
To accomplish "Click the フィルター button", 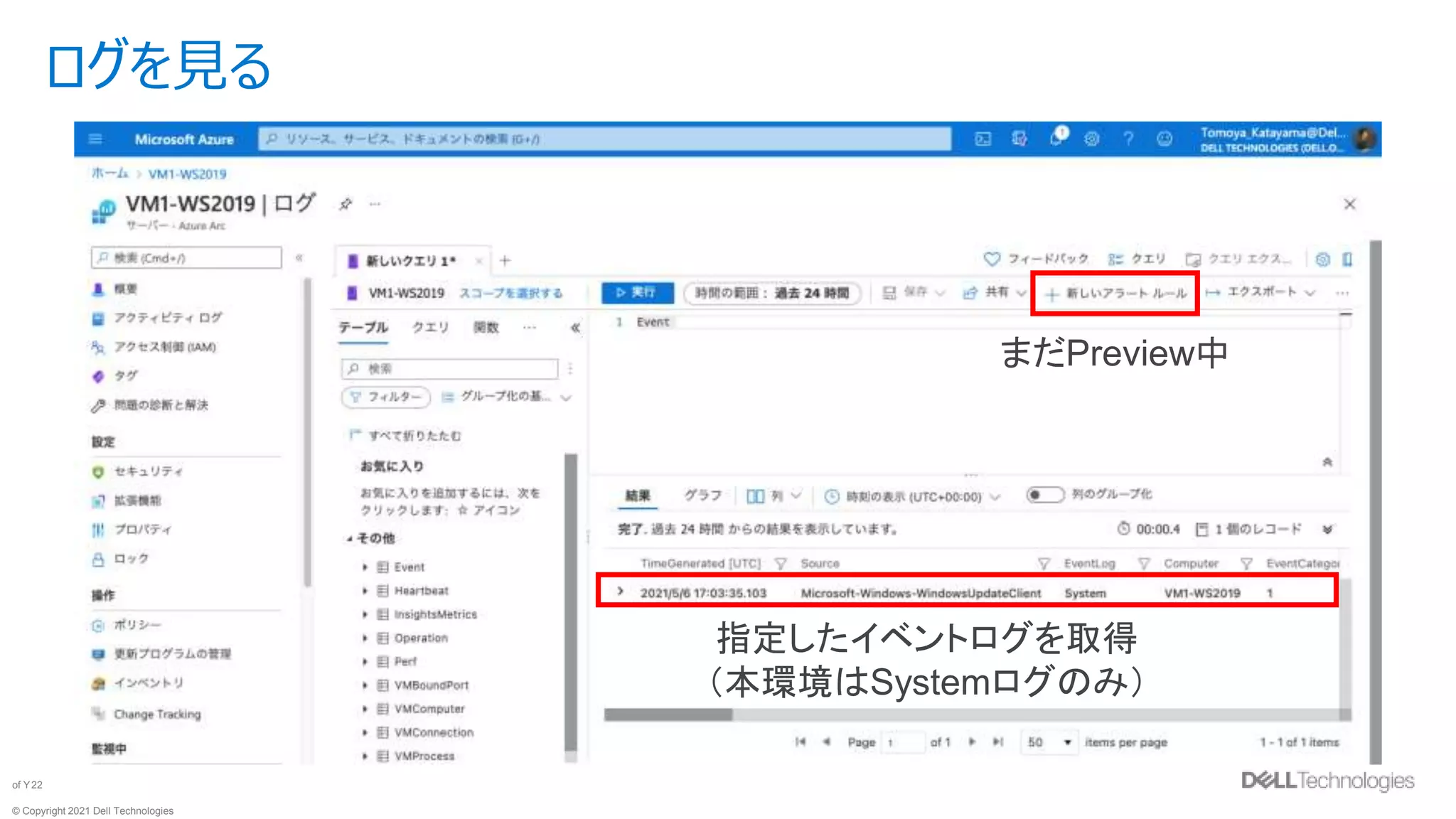I will [x=386, y=397].
